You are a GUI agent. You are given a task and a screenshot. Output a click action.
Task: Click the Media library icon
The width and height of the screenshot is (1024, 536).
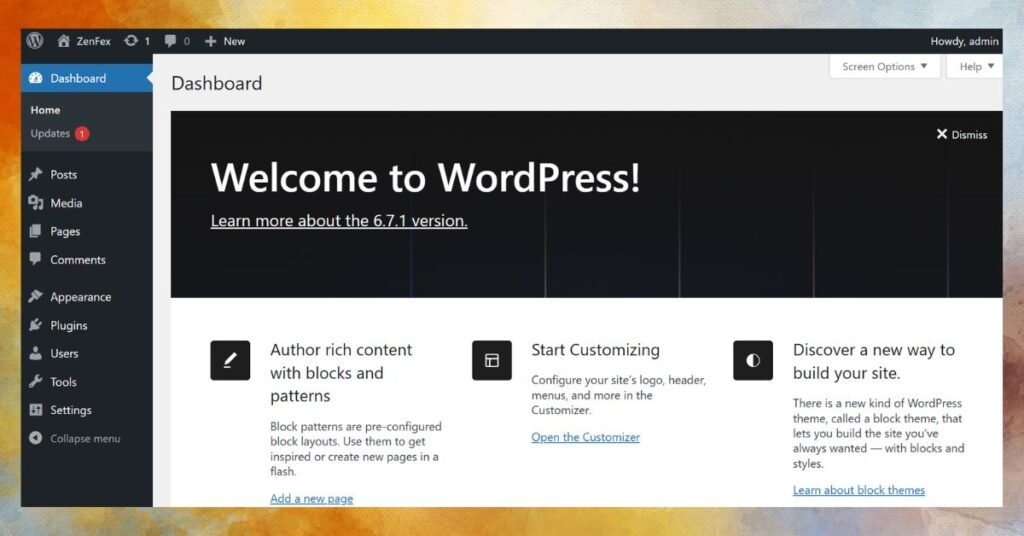(35, 203)
